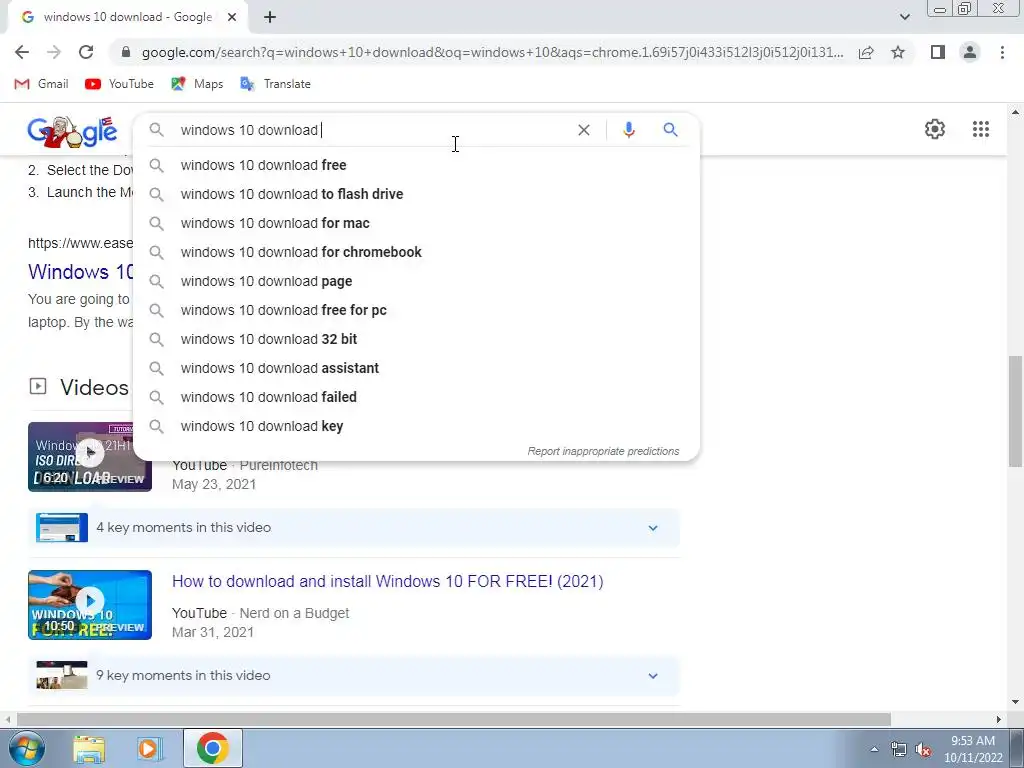Select suggestion 'windows 10 download 32 bit'

coord(417,339)
